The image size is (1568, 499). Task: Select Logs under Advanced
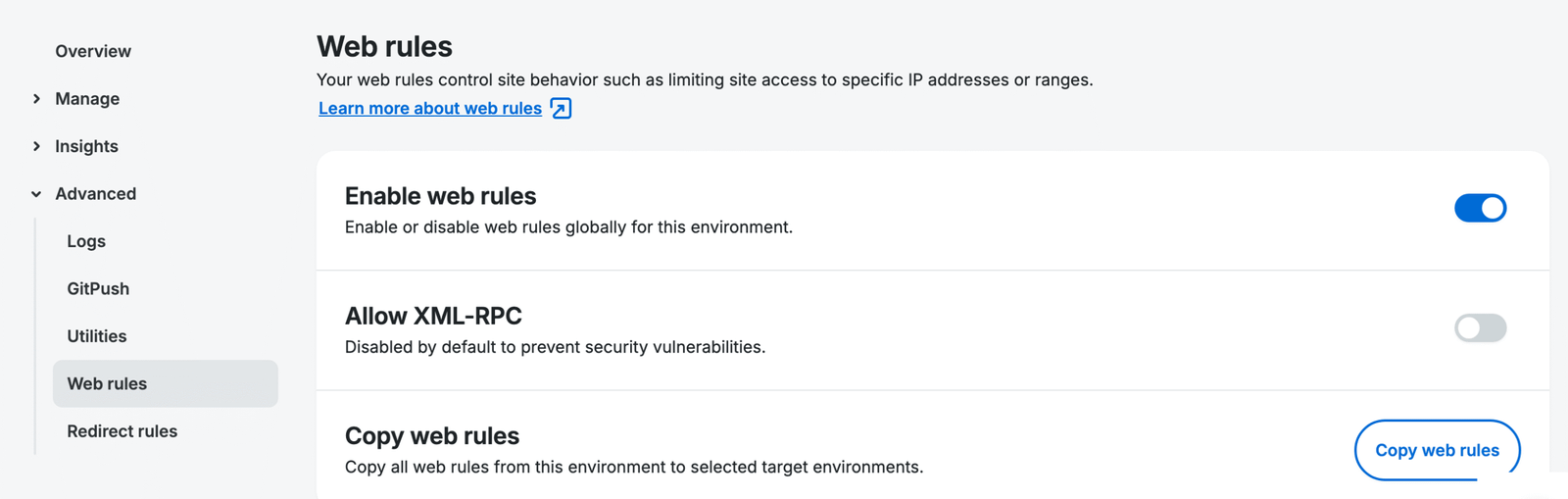tap(86, 241)
